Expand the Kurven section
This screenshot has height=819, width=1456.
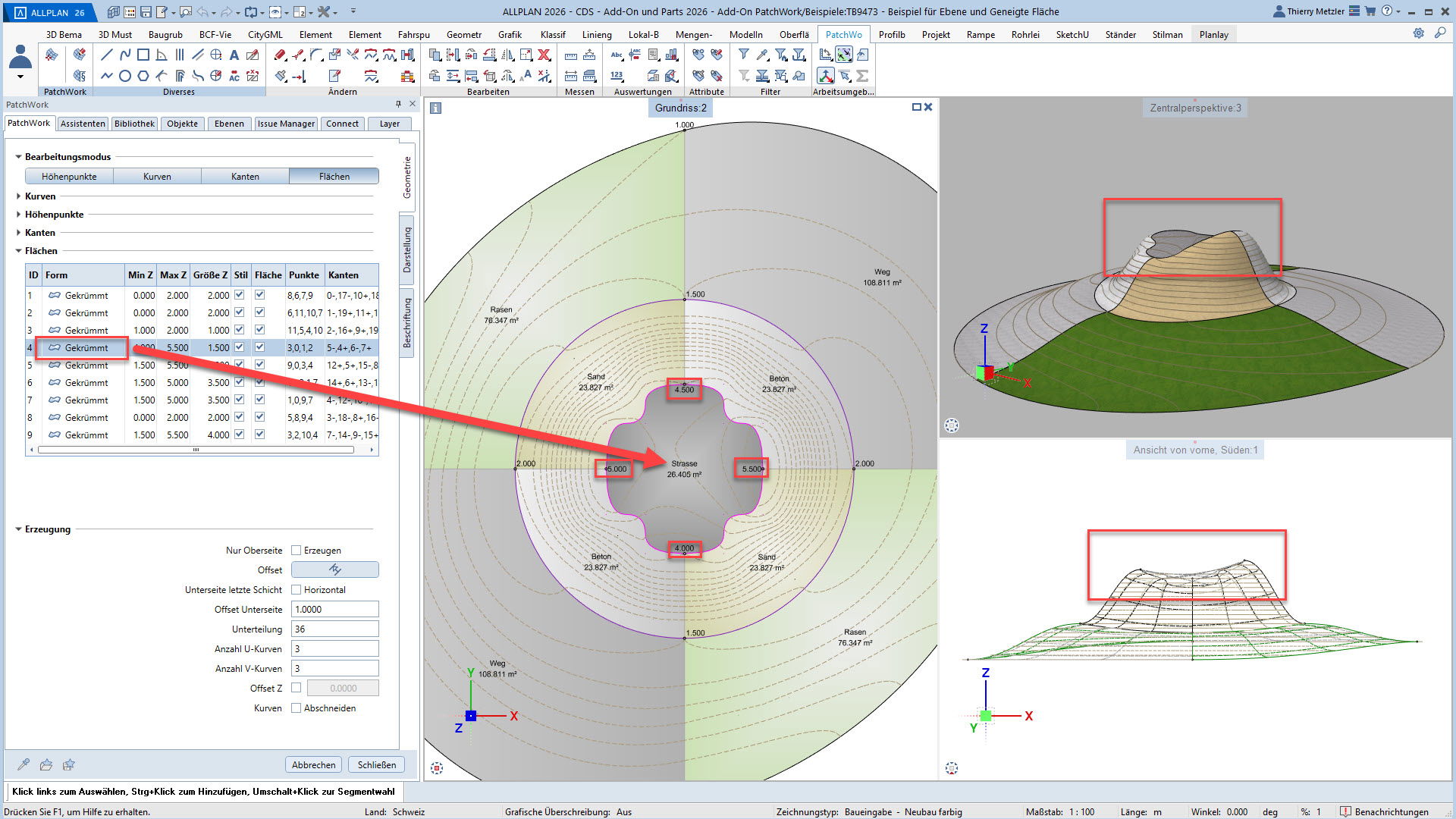18,196
